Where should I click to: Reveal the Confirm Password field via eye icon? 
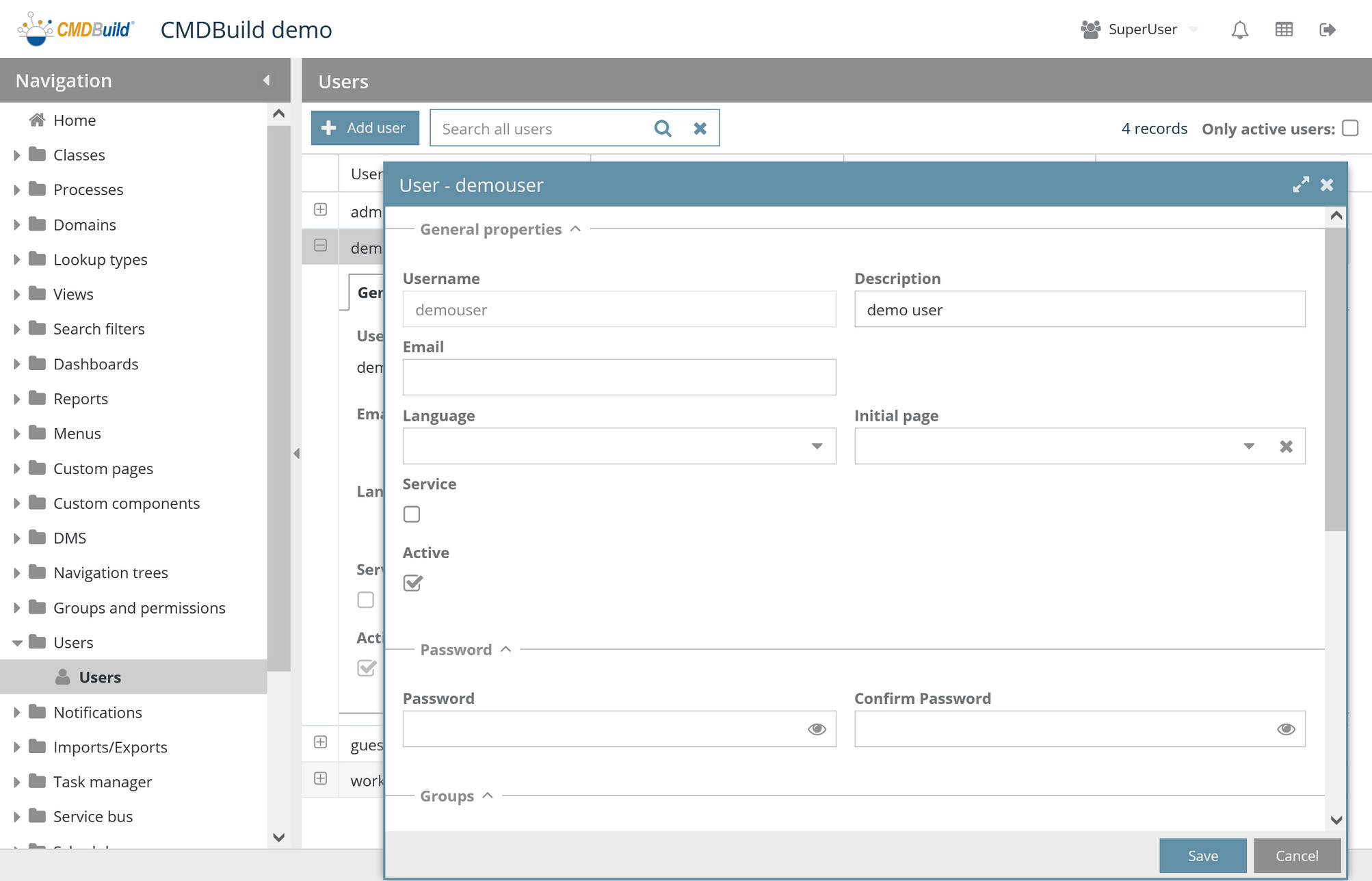pyautogui.click(x=1286, y=729)
